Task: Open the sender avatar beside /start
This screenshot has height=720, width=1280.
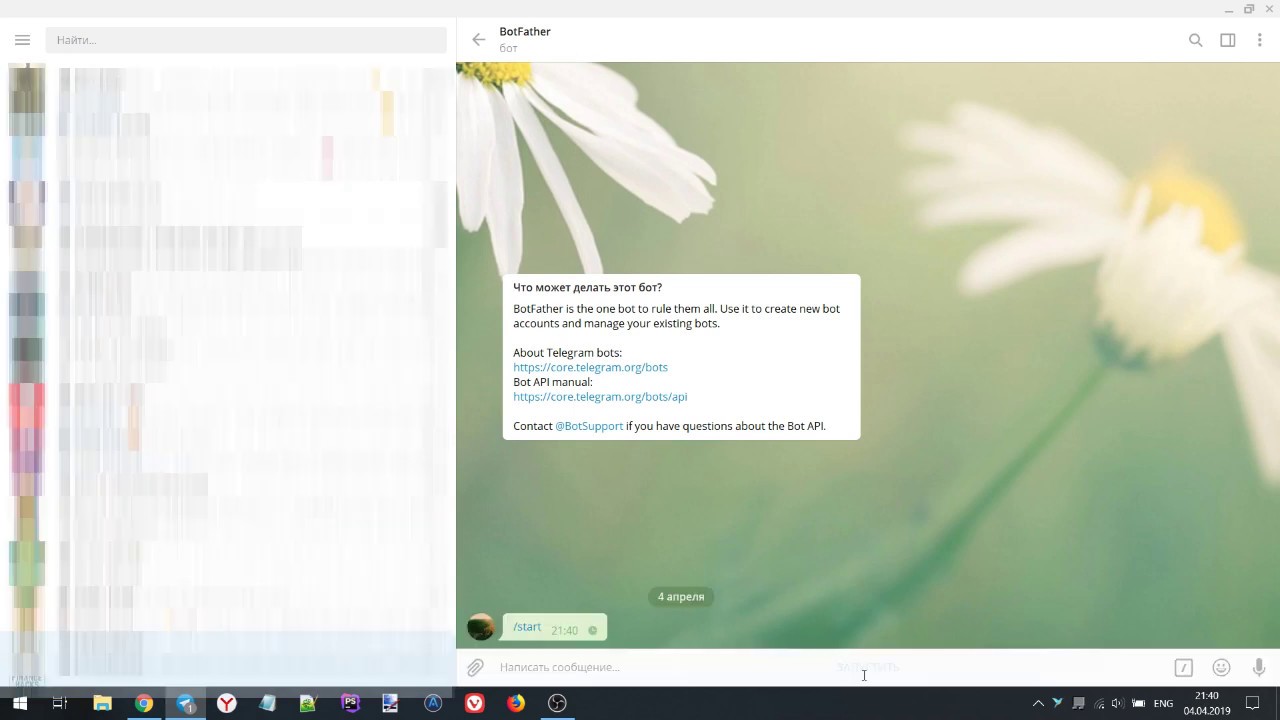Action: tap(481, 627)
